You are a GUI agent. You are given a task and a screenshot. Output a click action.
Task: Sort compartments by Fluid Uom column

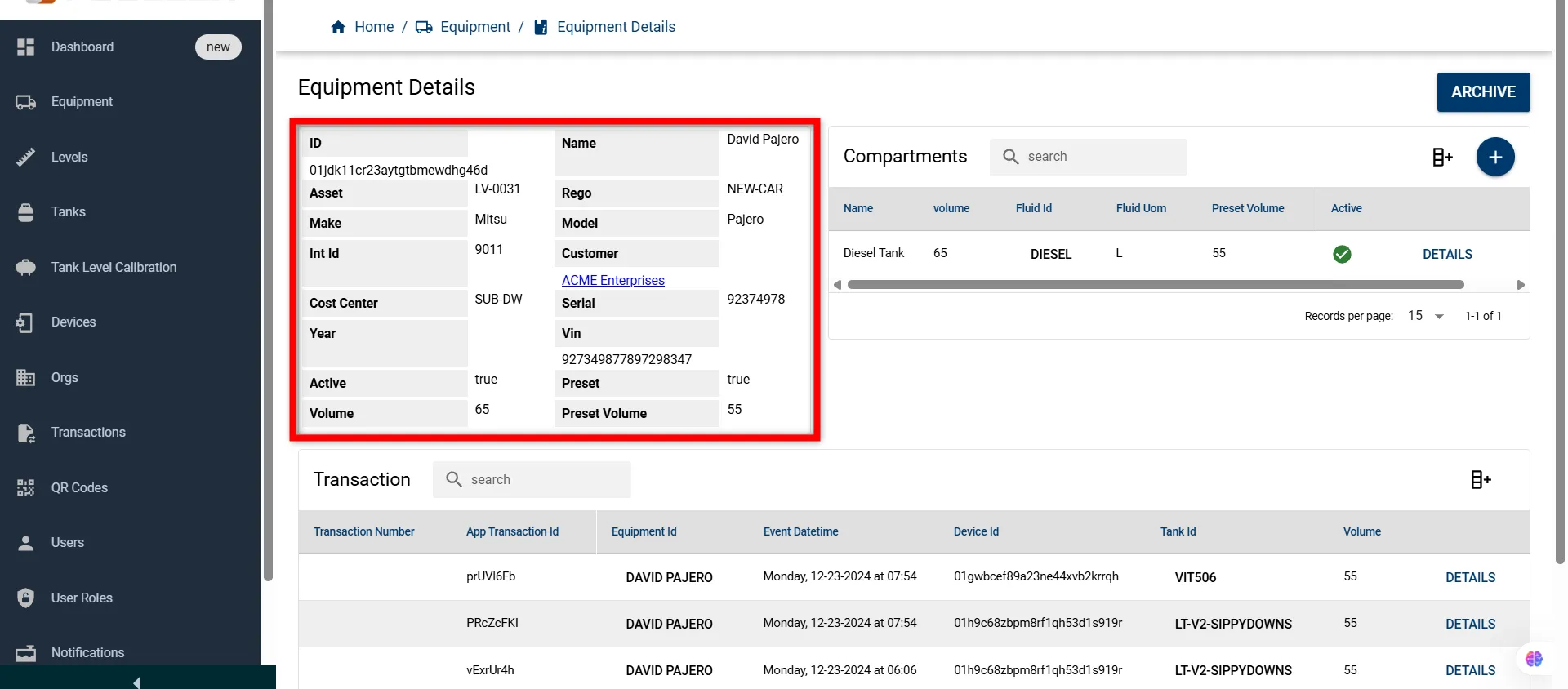[x=1141, y=208]
